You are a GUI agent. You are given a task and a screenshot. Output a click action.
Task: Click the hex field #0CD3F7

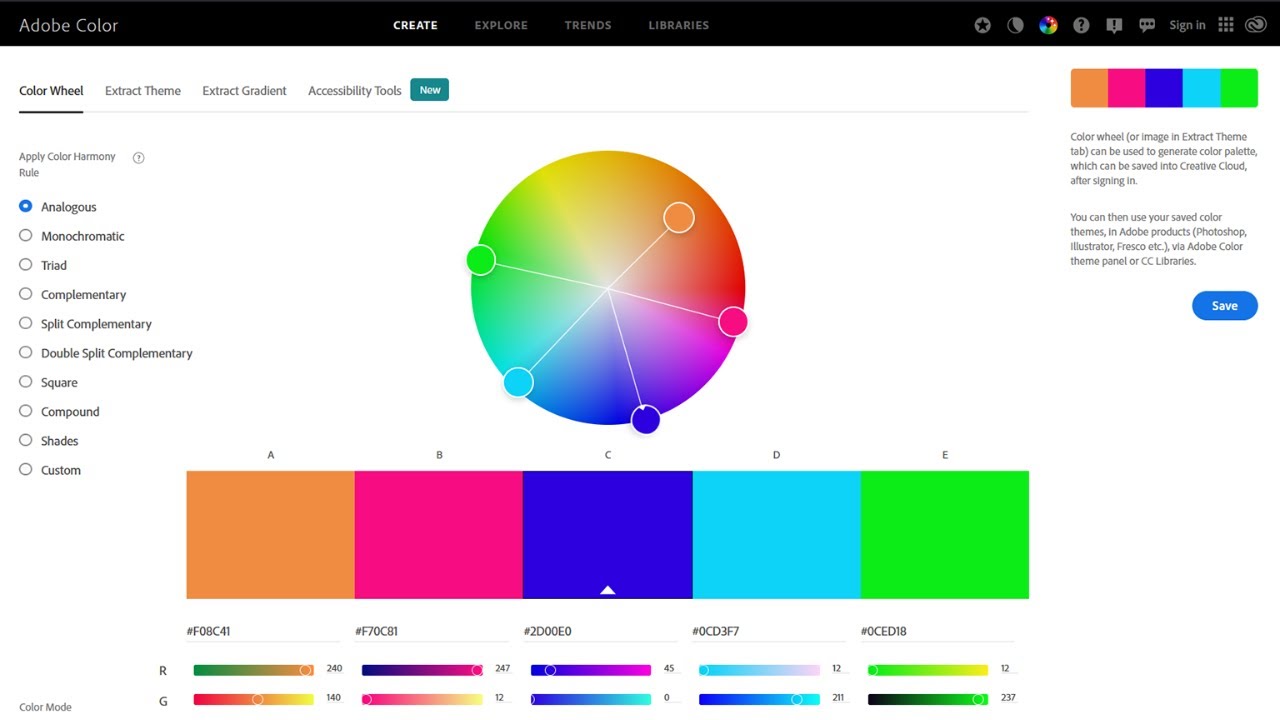pos(769,631)
